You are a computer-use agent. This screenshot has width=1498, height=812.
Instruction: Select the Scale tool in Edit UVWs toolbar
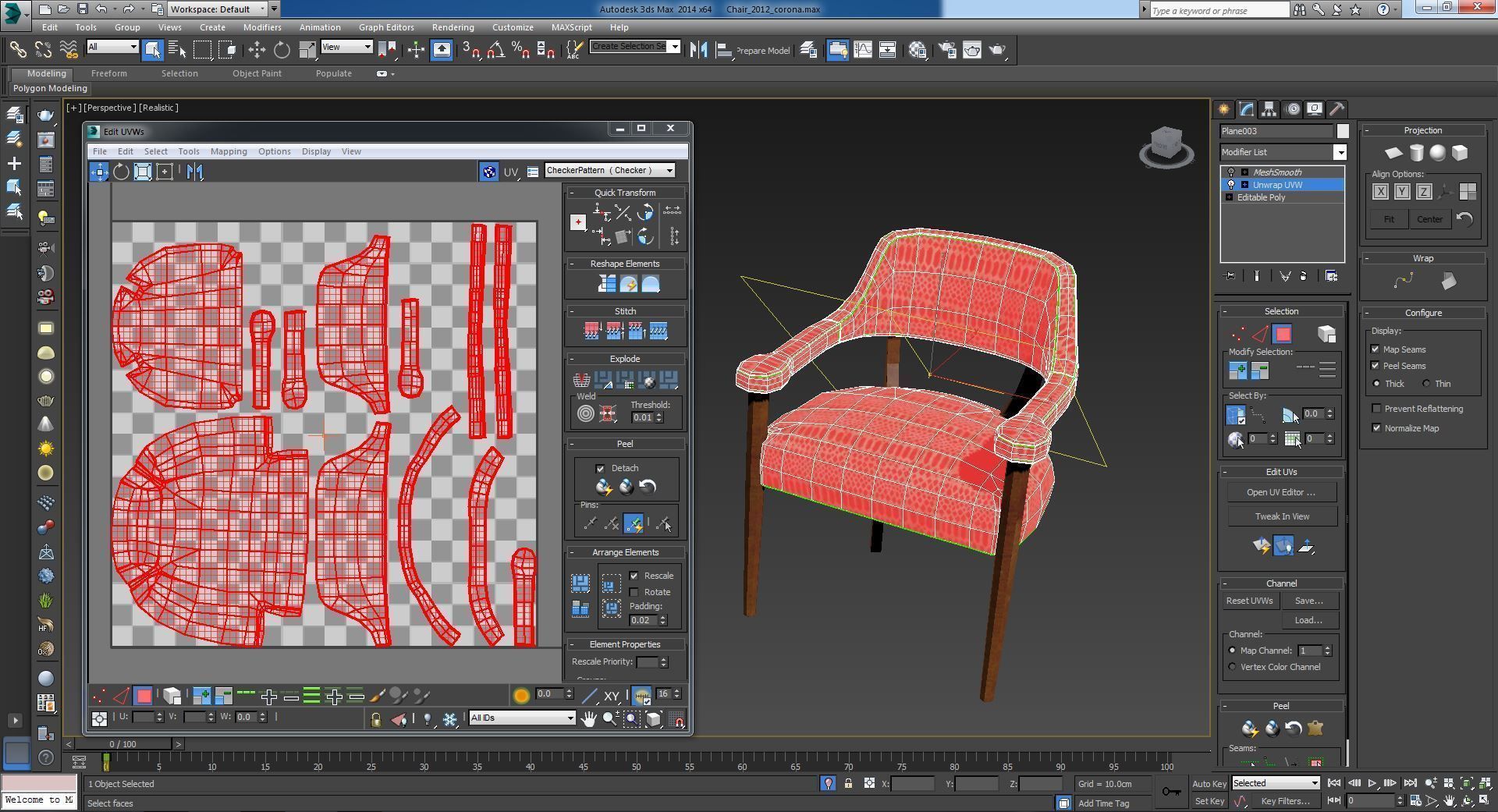click(143, 172)
